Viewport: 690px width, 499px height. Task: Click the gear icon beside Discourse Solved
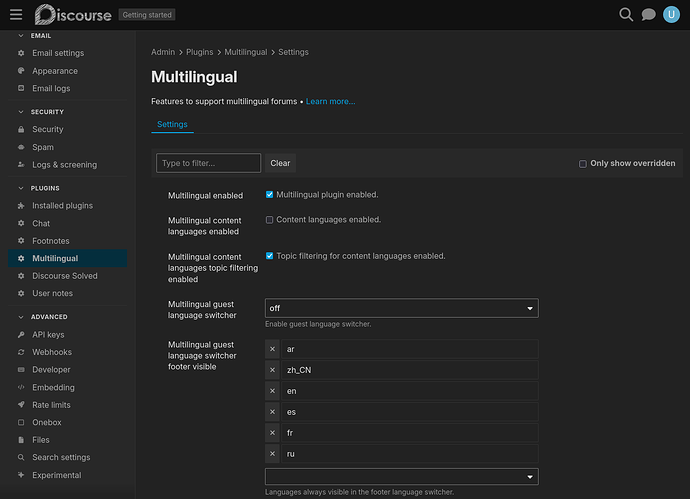(x=21, y=276)
